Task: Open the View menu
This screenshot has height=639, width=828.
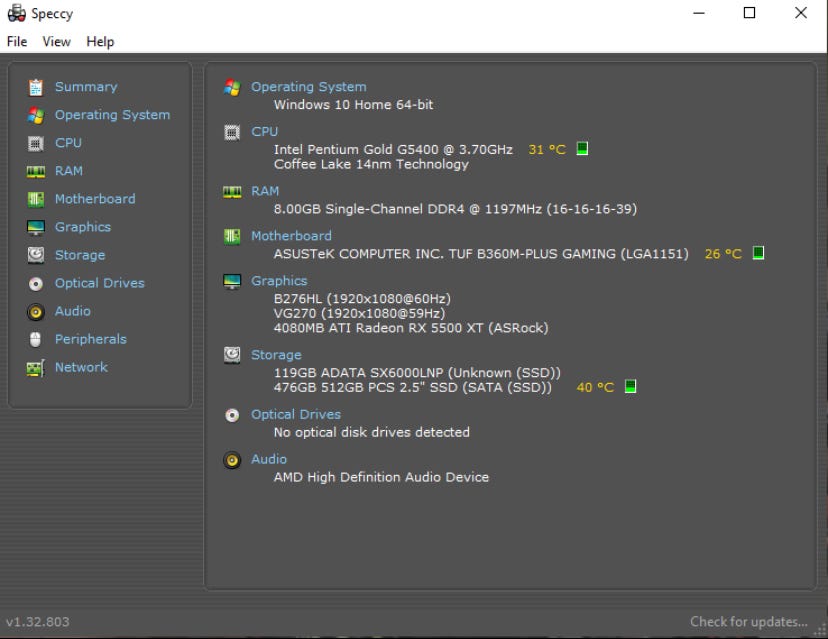Action: pyautogui.click(x=57, y=42)
